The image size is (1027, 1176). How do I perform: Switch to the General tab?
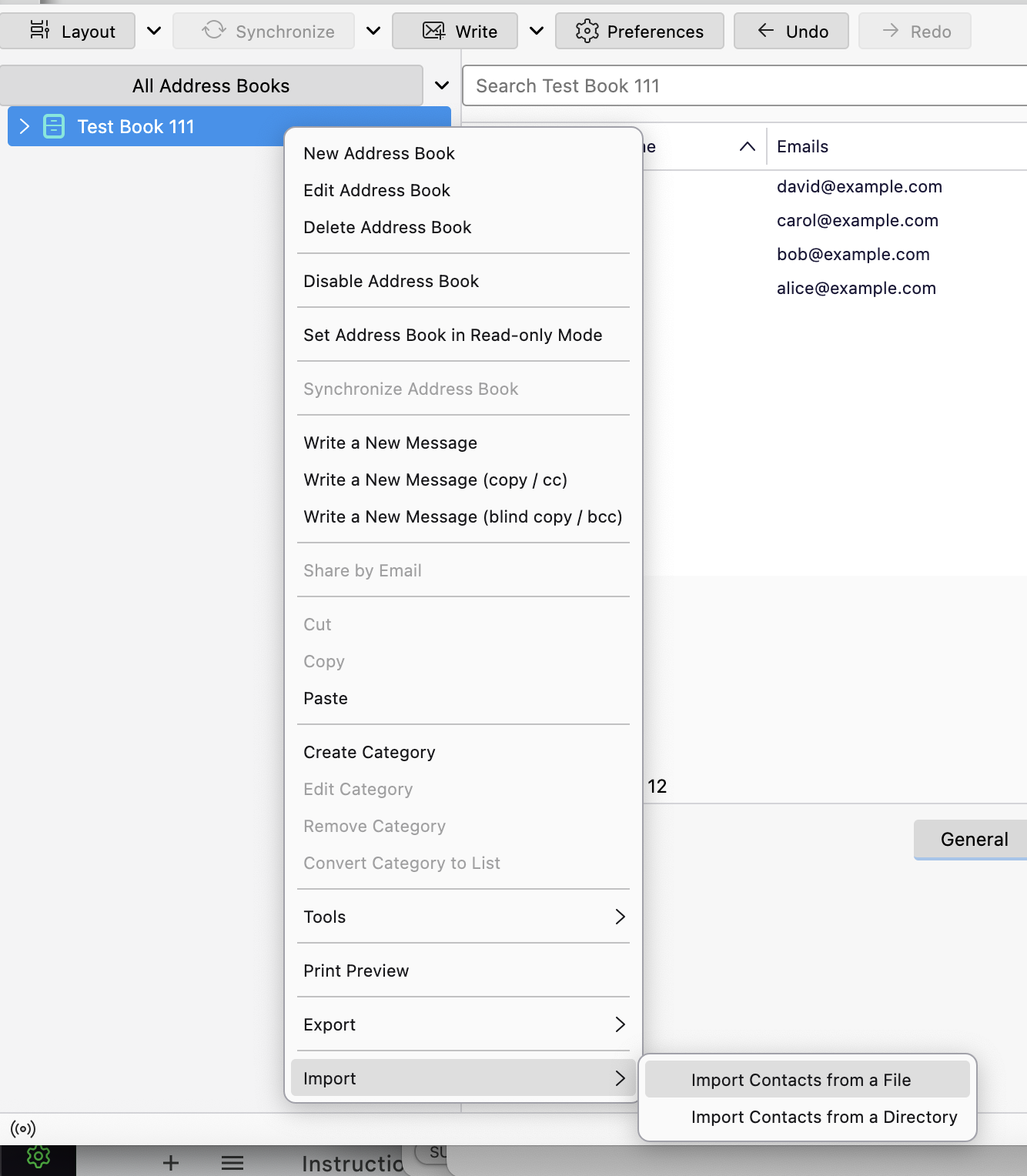[973, 839]
